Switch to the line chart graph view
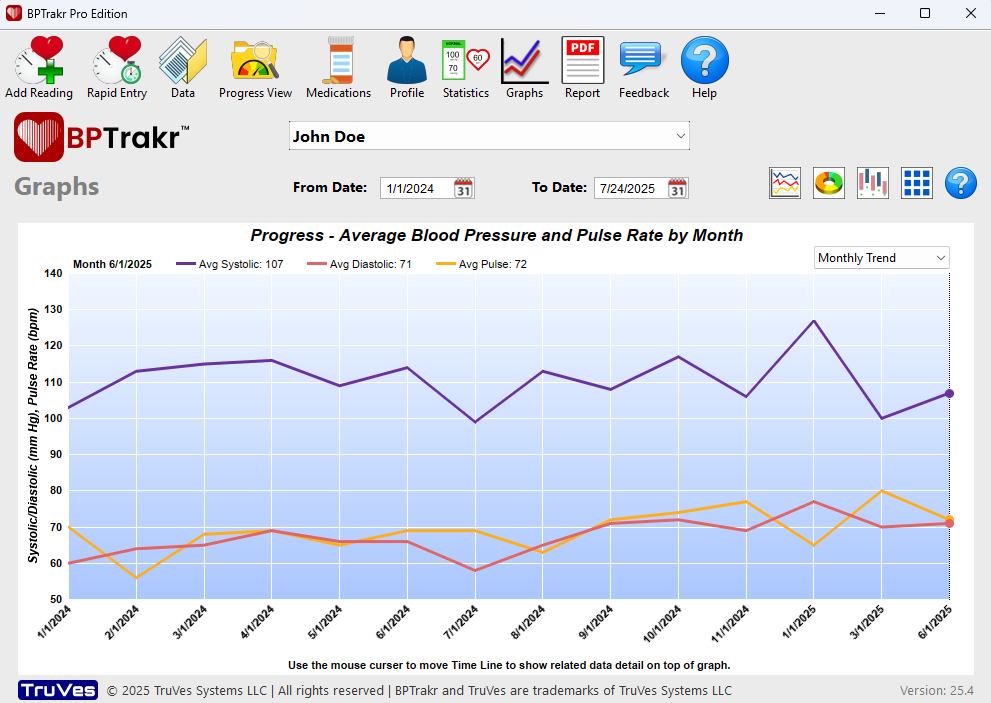The width and height of the screenshot is (991, 703). click(785, 183)
